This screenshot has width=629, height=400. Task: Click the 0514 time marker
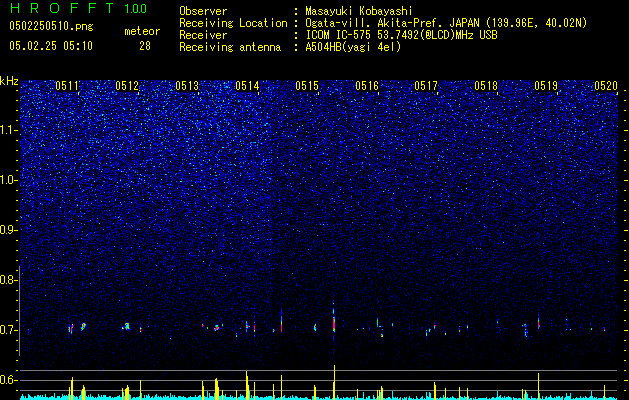pyautogui.click(x=247, y=86)
